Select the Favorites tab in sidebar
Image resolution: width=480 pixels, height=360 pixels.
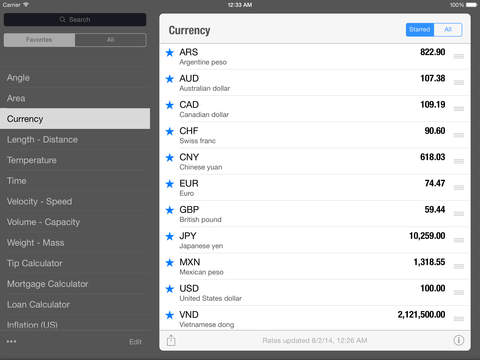39,40
